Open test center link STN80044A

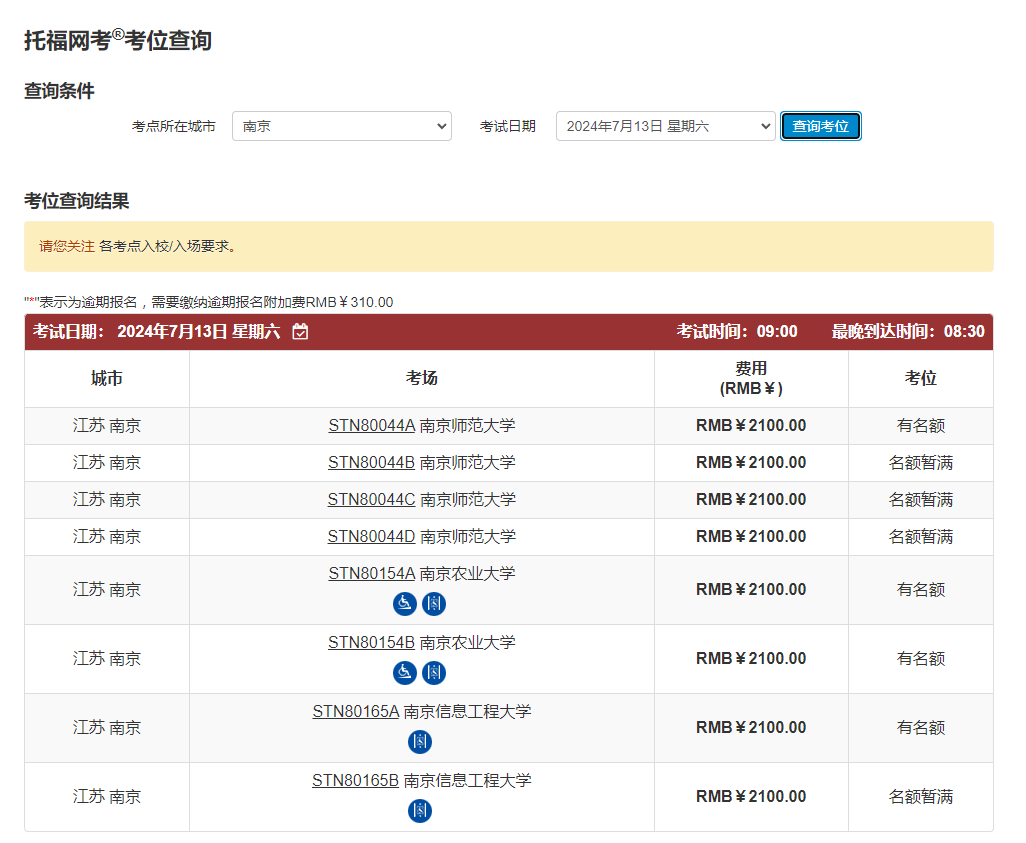tap(372, 425)
